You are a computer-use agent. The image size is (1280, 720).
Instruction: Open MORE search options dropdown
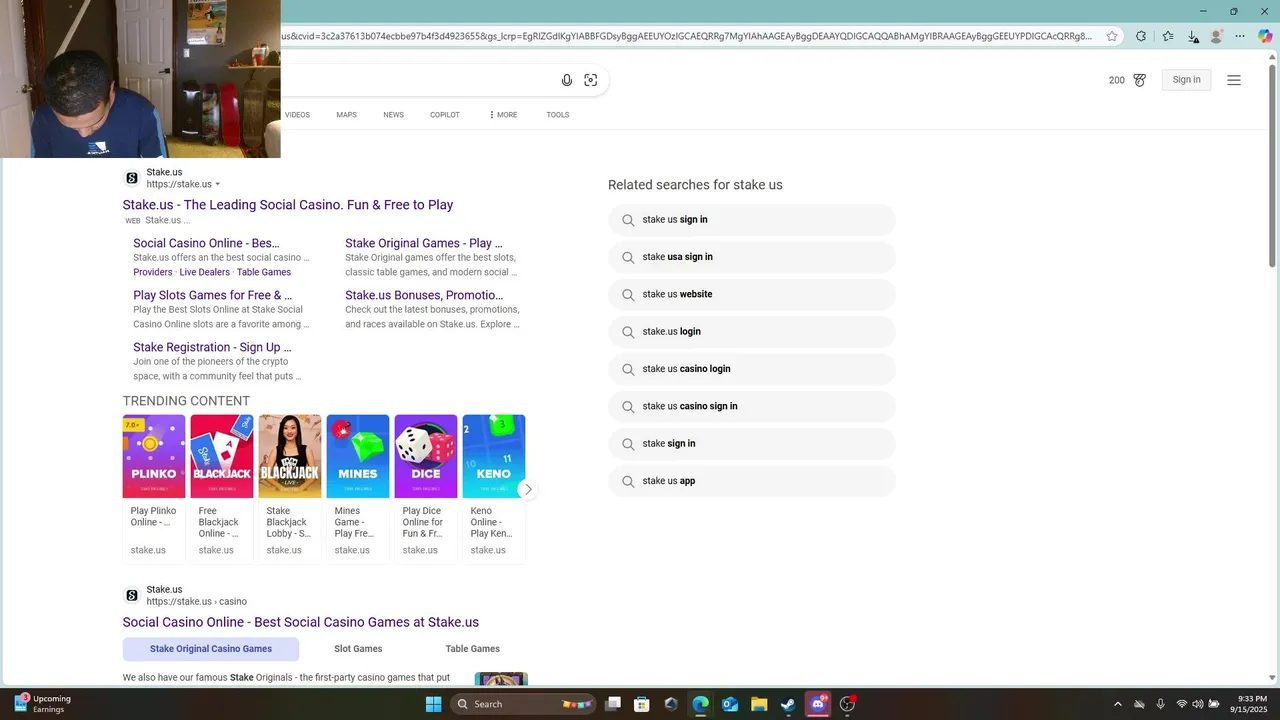coord(503,115)
